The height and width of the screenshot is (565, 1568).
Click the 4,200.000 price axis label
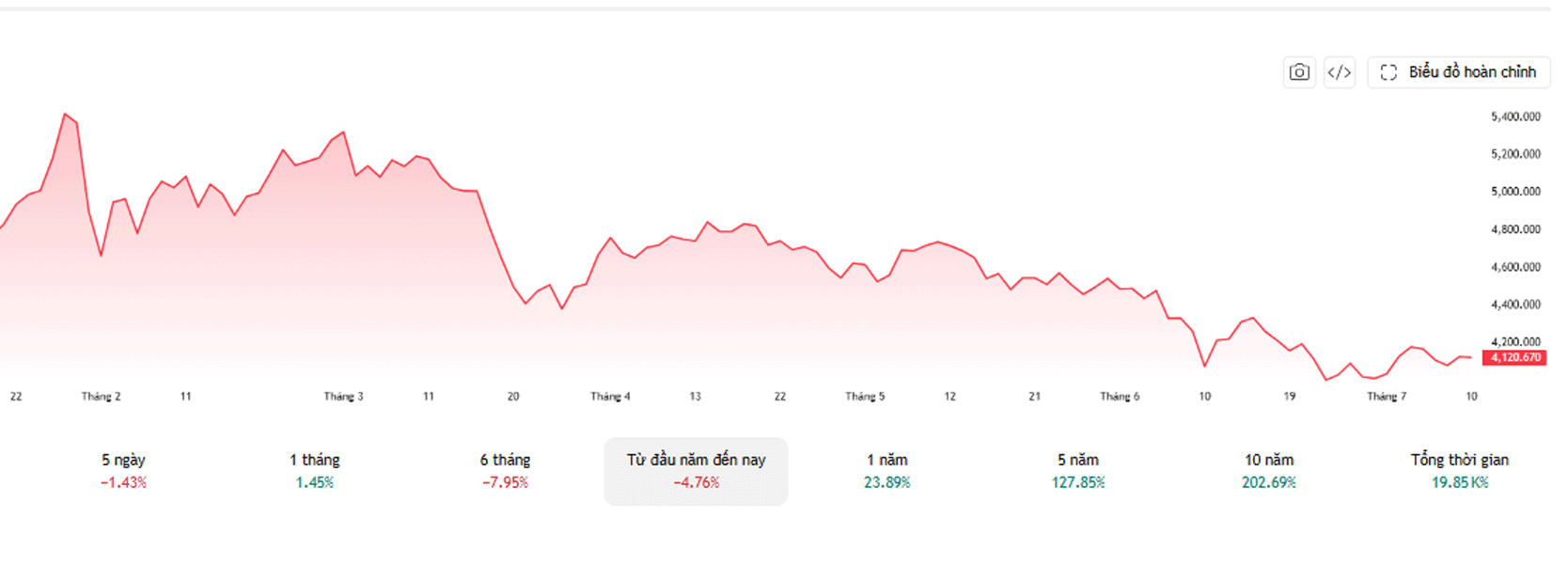coord(1515,342)
